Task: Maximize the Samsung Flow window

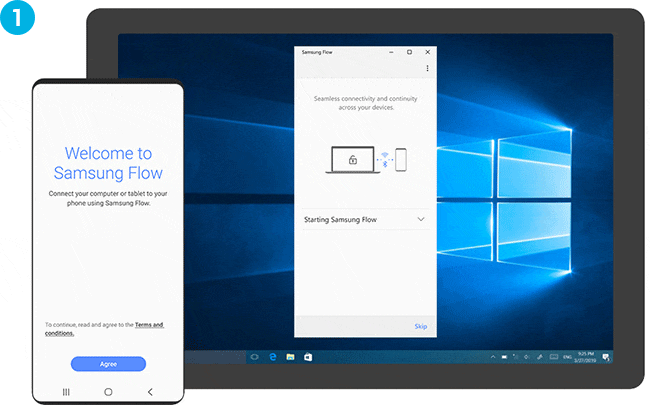Action: [409, 51]
